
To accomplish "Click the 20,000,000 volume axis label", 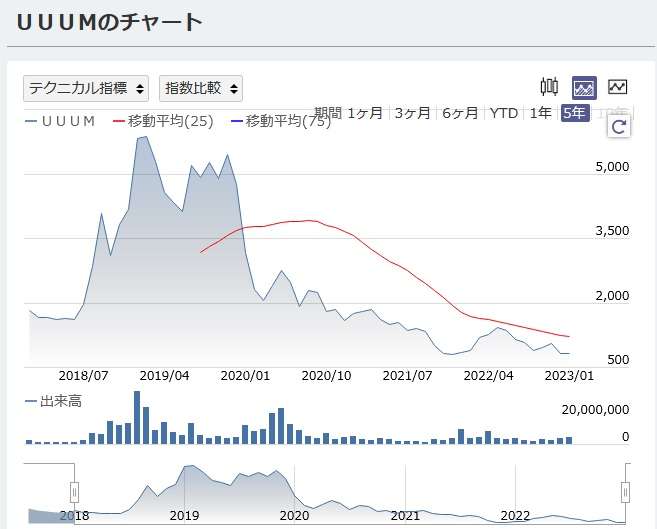I will tap(595, 410).
